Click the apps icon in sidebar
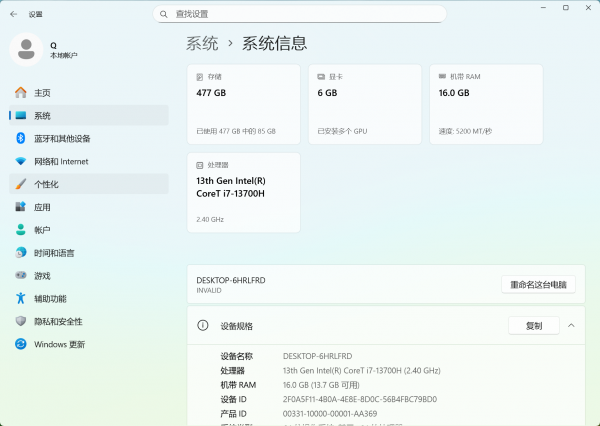The width and height of the screenshot is (600, 426). [21, 207]
